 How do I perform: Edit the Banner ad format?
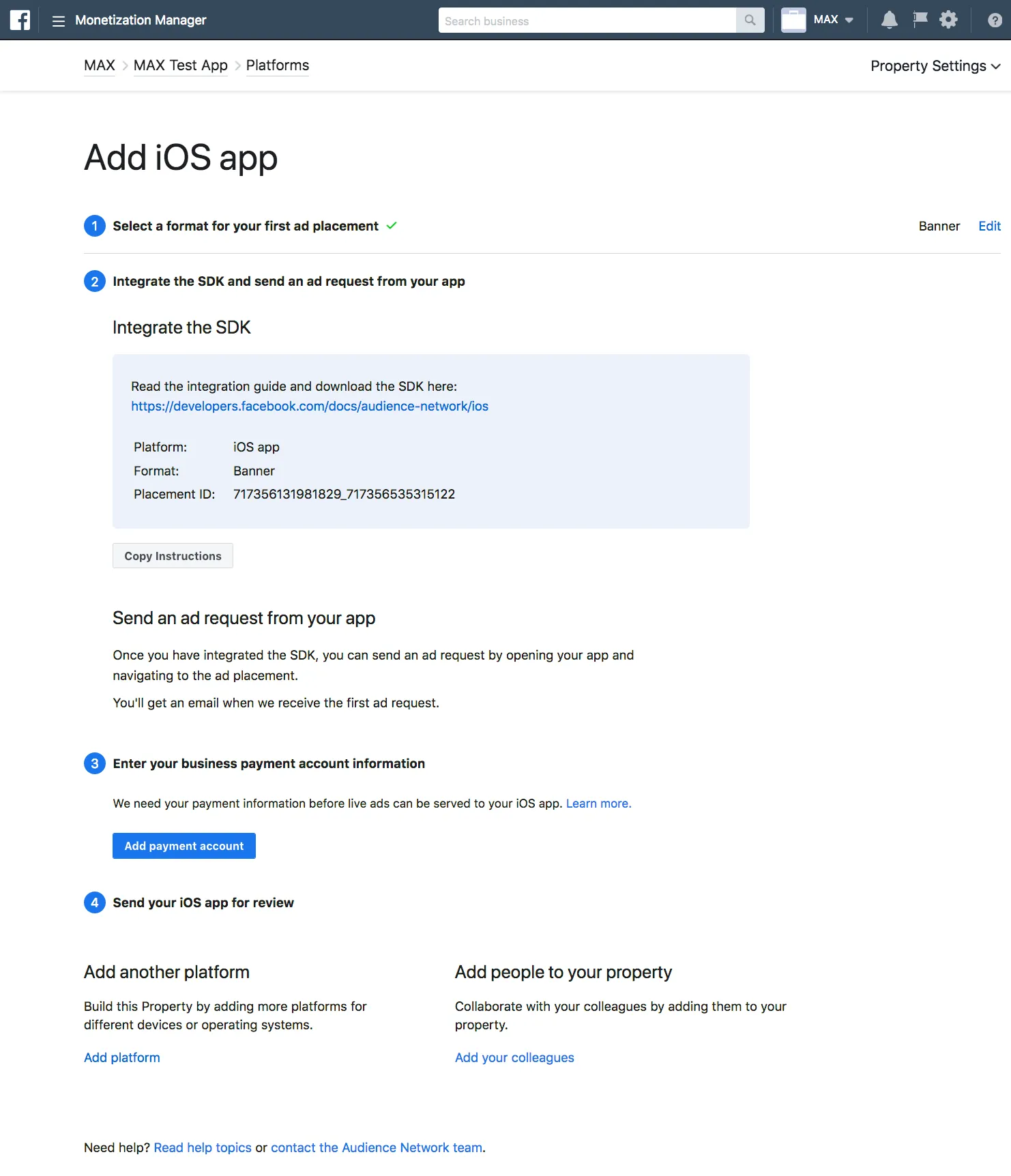click(x=988, y=226)
